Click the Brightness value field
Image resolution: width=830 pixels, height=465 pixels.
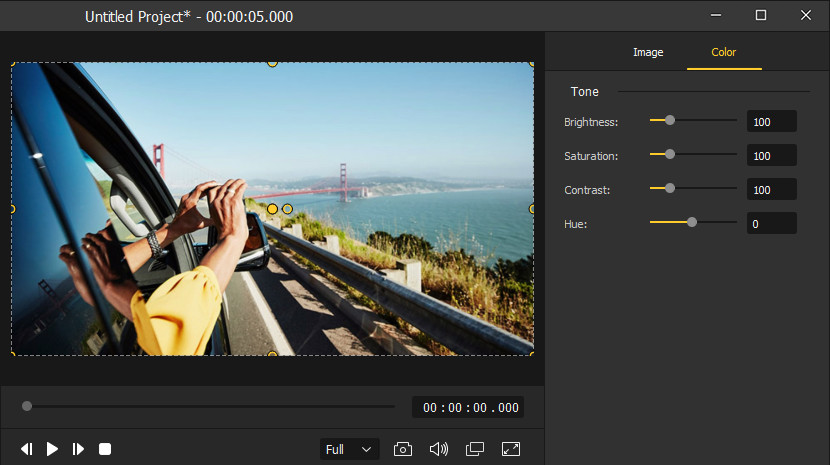click(x=771, y=122)
